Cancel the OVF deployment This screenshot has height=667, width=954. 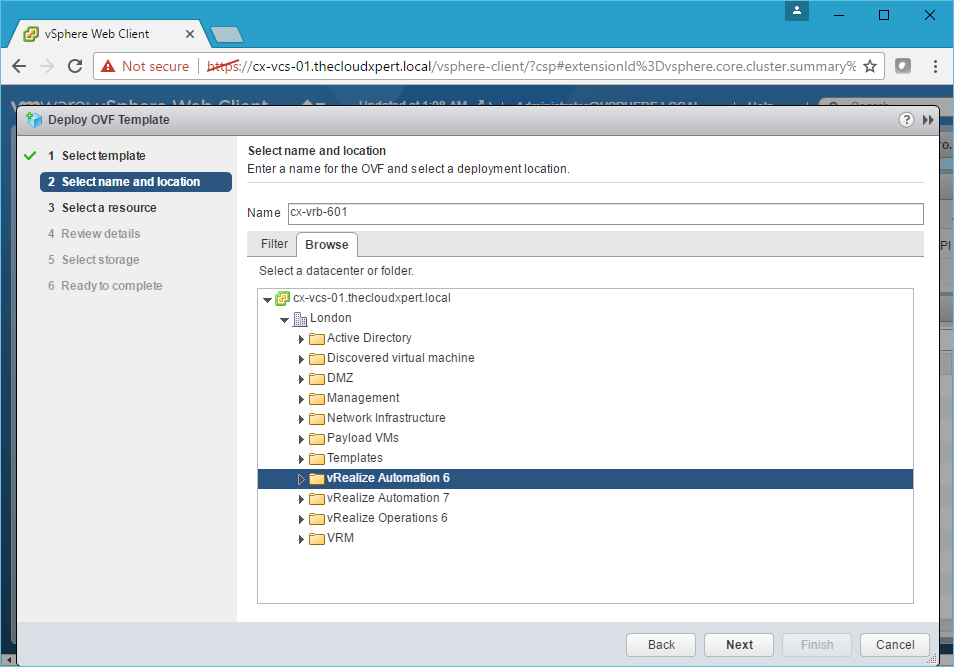tap(895, 645)
